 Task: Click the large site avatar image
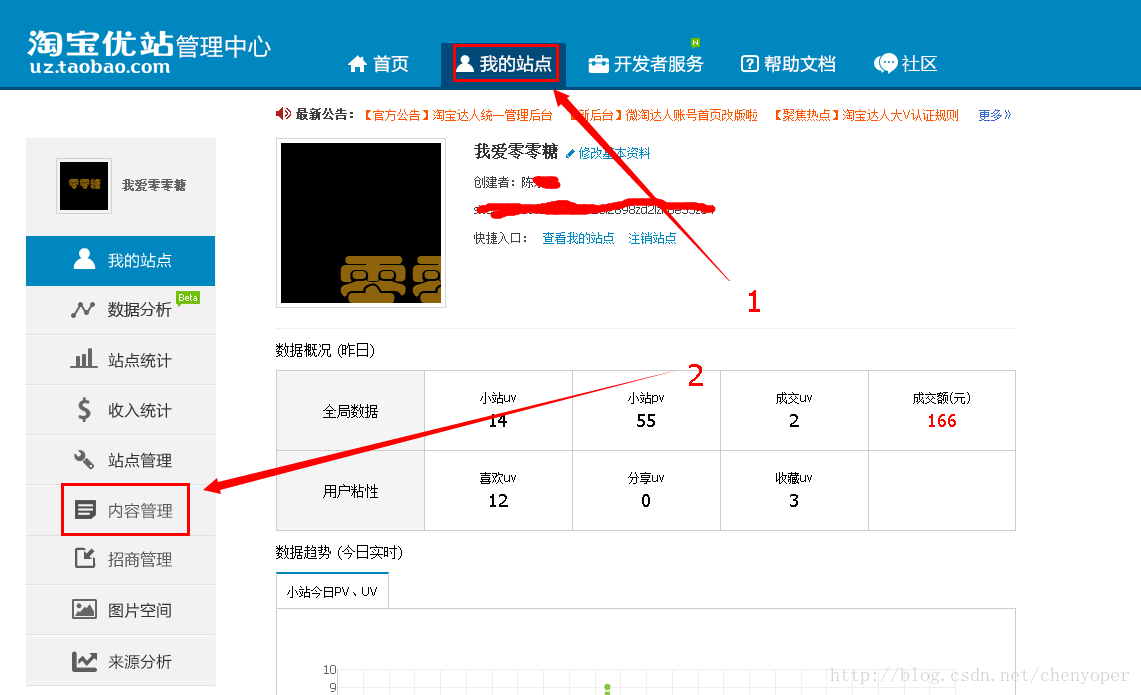361,223
